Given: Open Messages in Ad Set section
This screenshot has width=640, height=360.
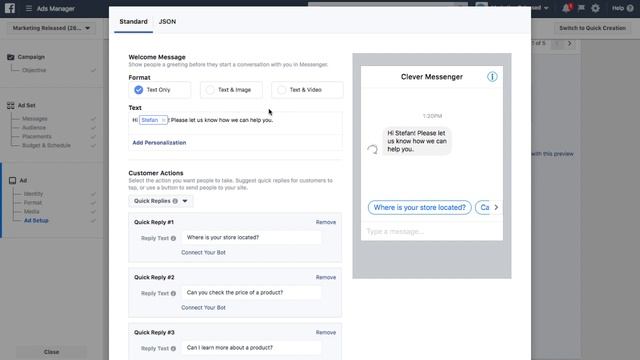Looking at the screenshot, I should coord(35,119).
